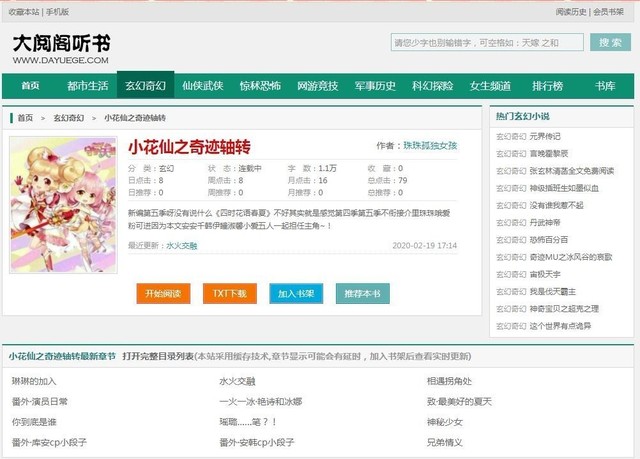Click the 推荐本书 button
Image resolution: width=640 pixels, height=459 pixels.
(x=362, y=294)
